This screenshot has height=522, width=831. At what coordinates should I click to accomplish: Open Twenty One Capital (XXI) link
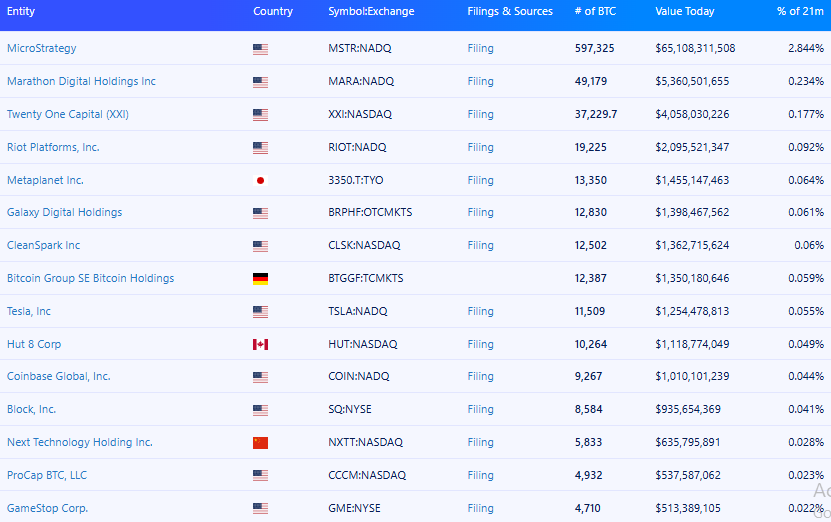pos(68,114)
